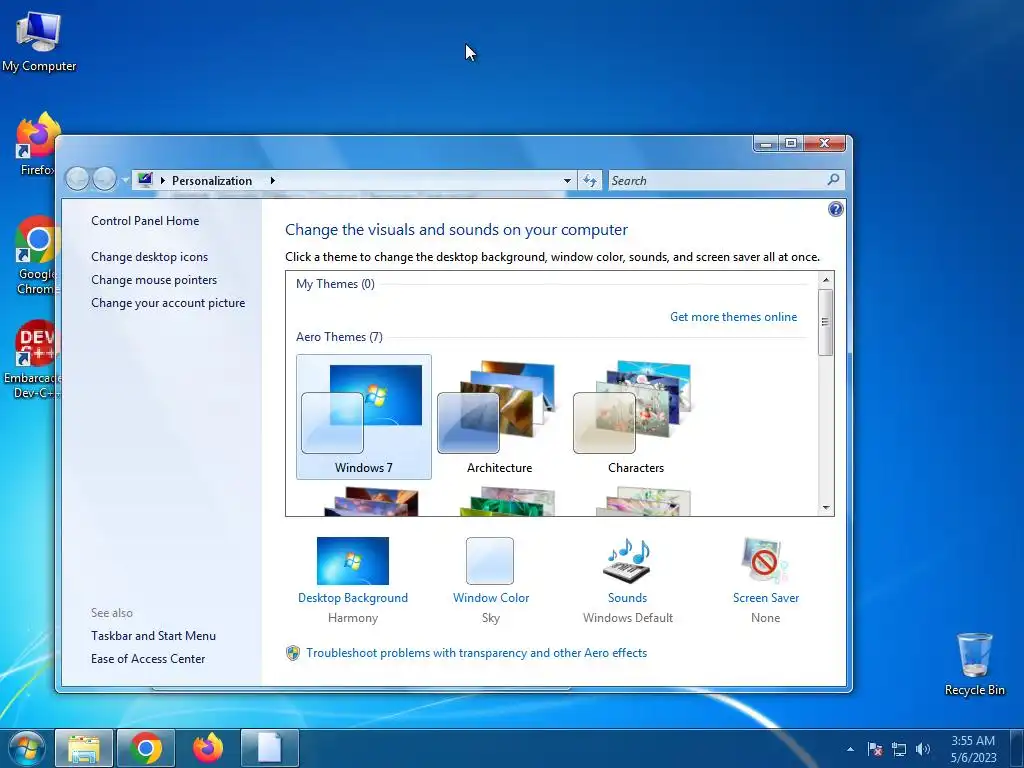
Task: Expand the arrow before Personalization in address bar
Action: click(x=163, y=180)
